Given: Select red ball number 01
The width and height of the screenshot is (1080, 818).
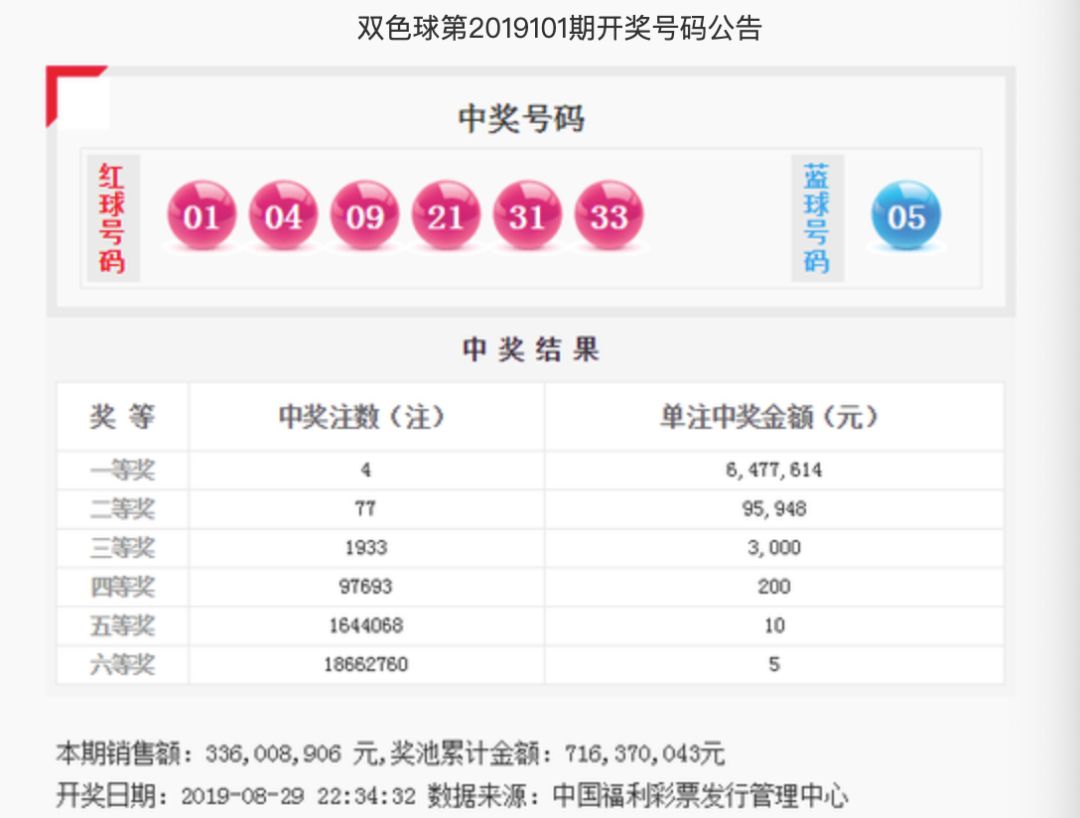Looking at the screenshot, I should [x=203, y=214].
